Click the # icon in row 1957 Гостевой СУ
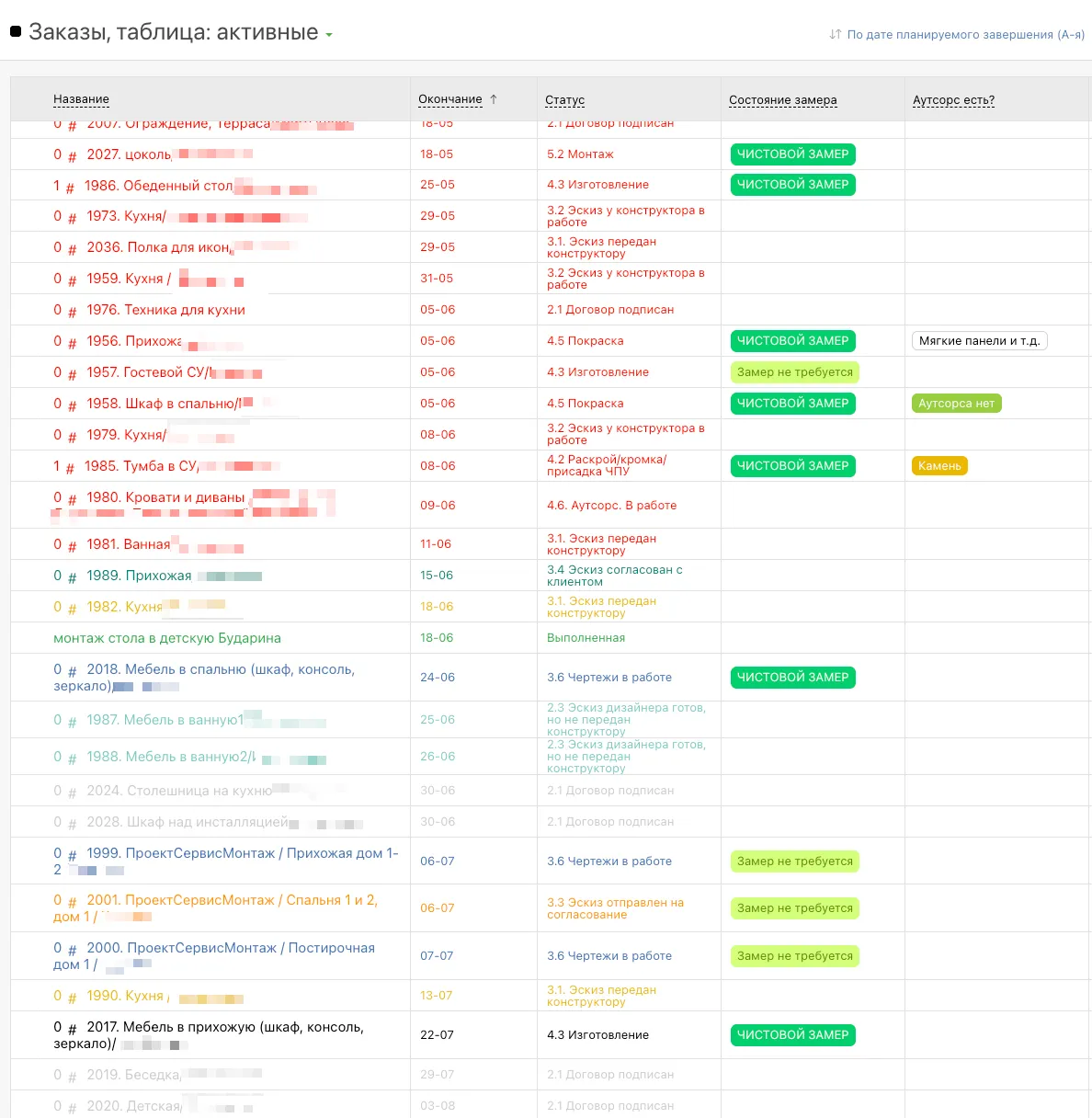This screenshot has width=1092, height=1118. [72, 374]
